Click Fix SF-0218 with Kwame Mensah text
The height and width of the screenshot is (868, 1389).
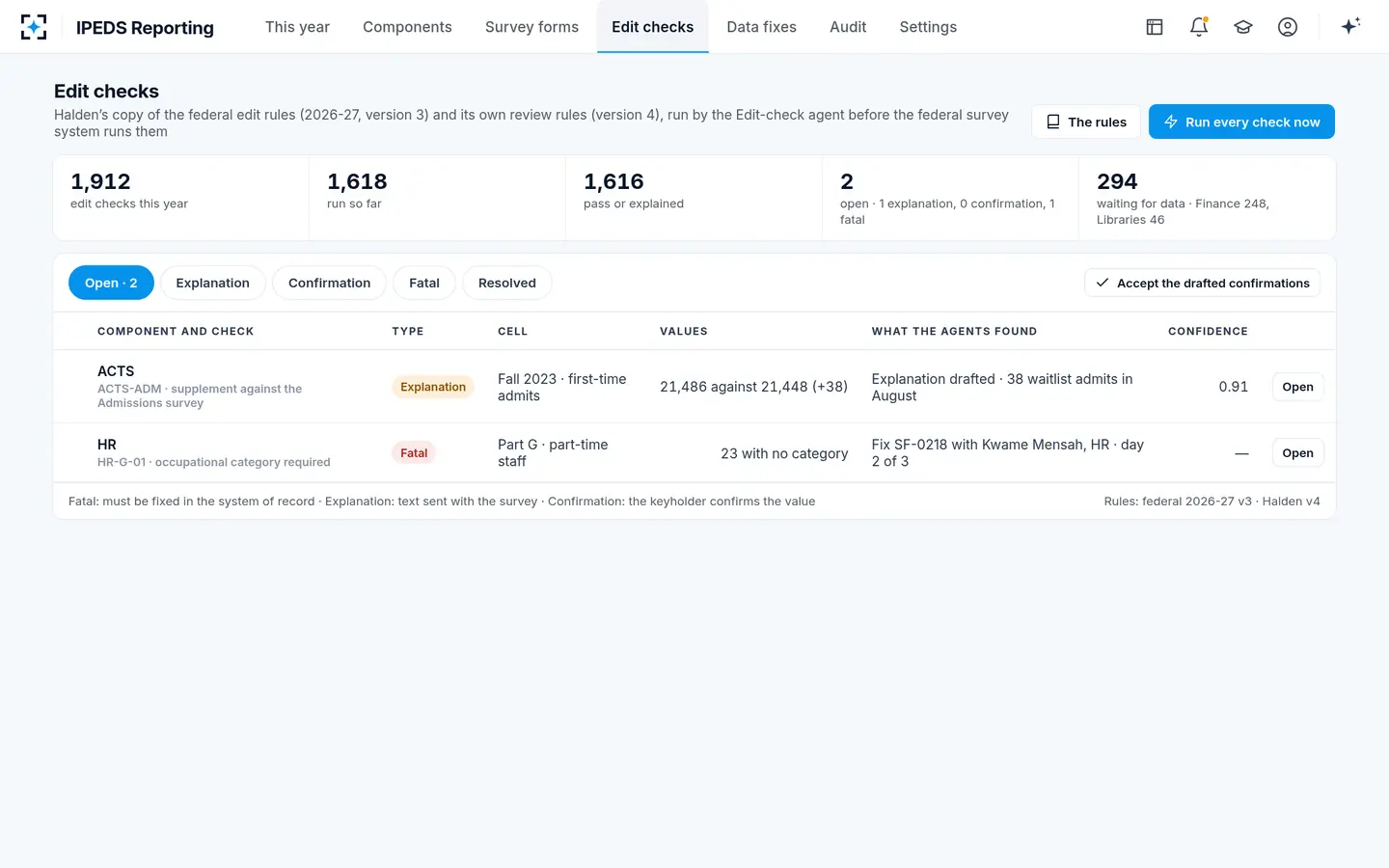pyautogui.click(x=1008, y=453)
